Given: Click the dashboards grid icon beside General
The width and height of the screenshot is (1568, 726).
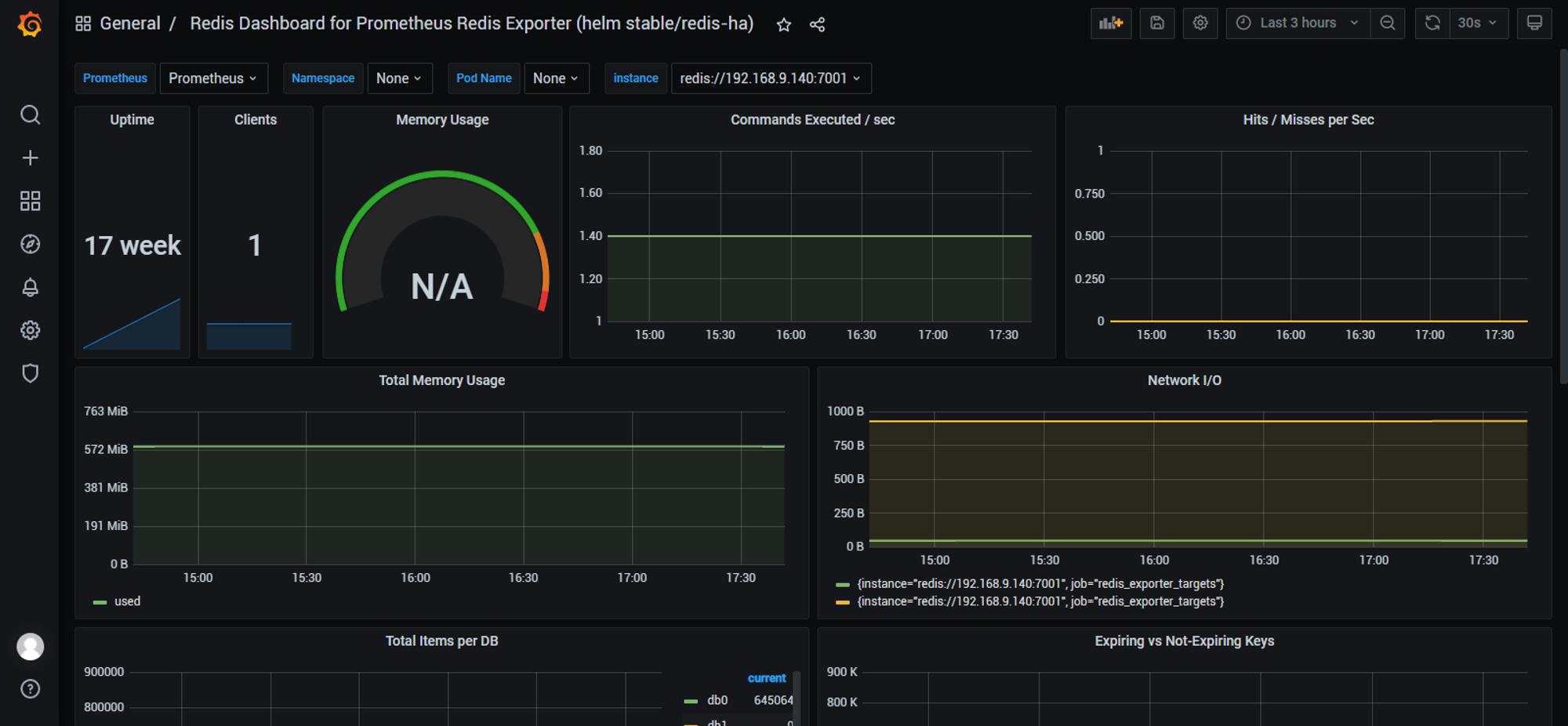Looking at the screenshot, I should [83, 24].
